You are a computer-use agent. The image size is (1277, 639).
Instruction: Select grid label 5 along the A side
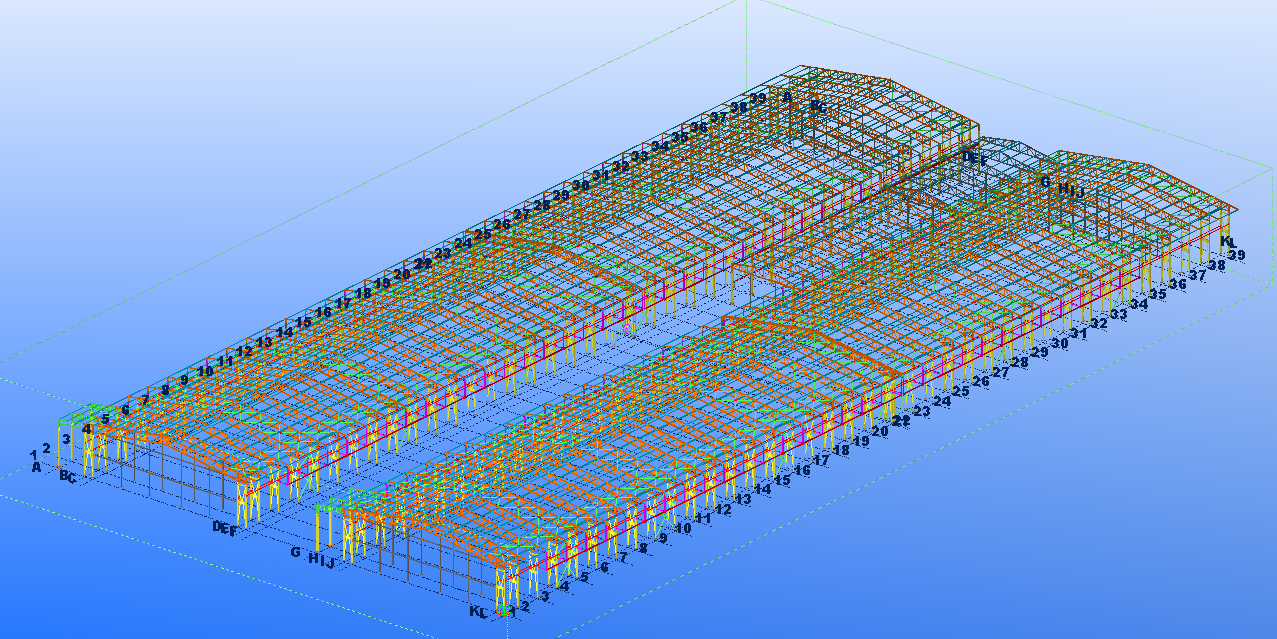pyautogui.click(x=105, y=420)
